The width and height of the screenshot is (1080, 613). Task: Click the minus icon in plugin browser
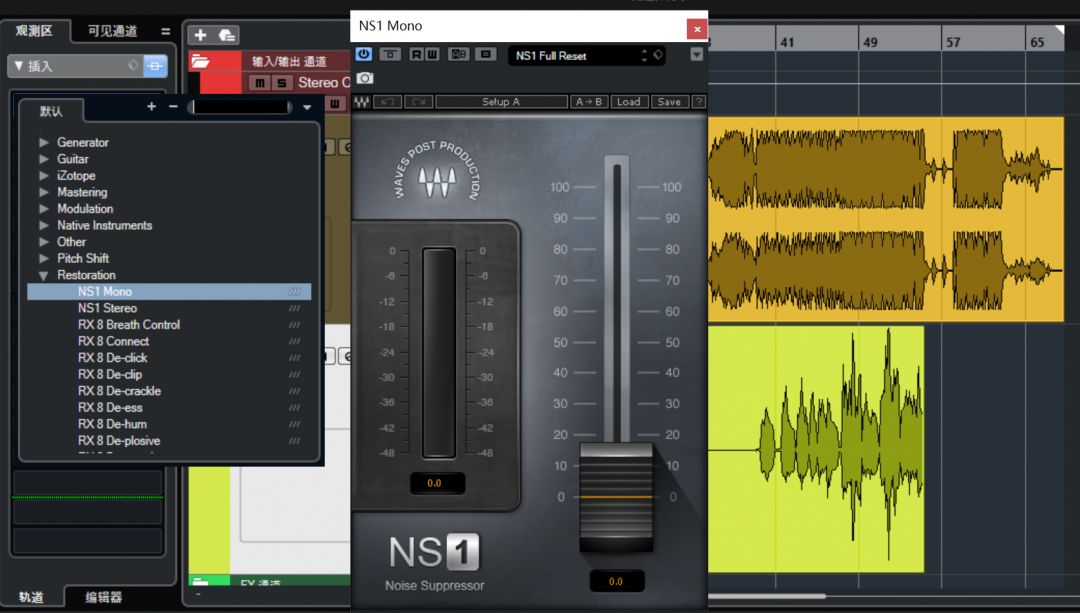tap(173, 107)
